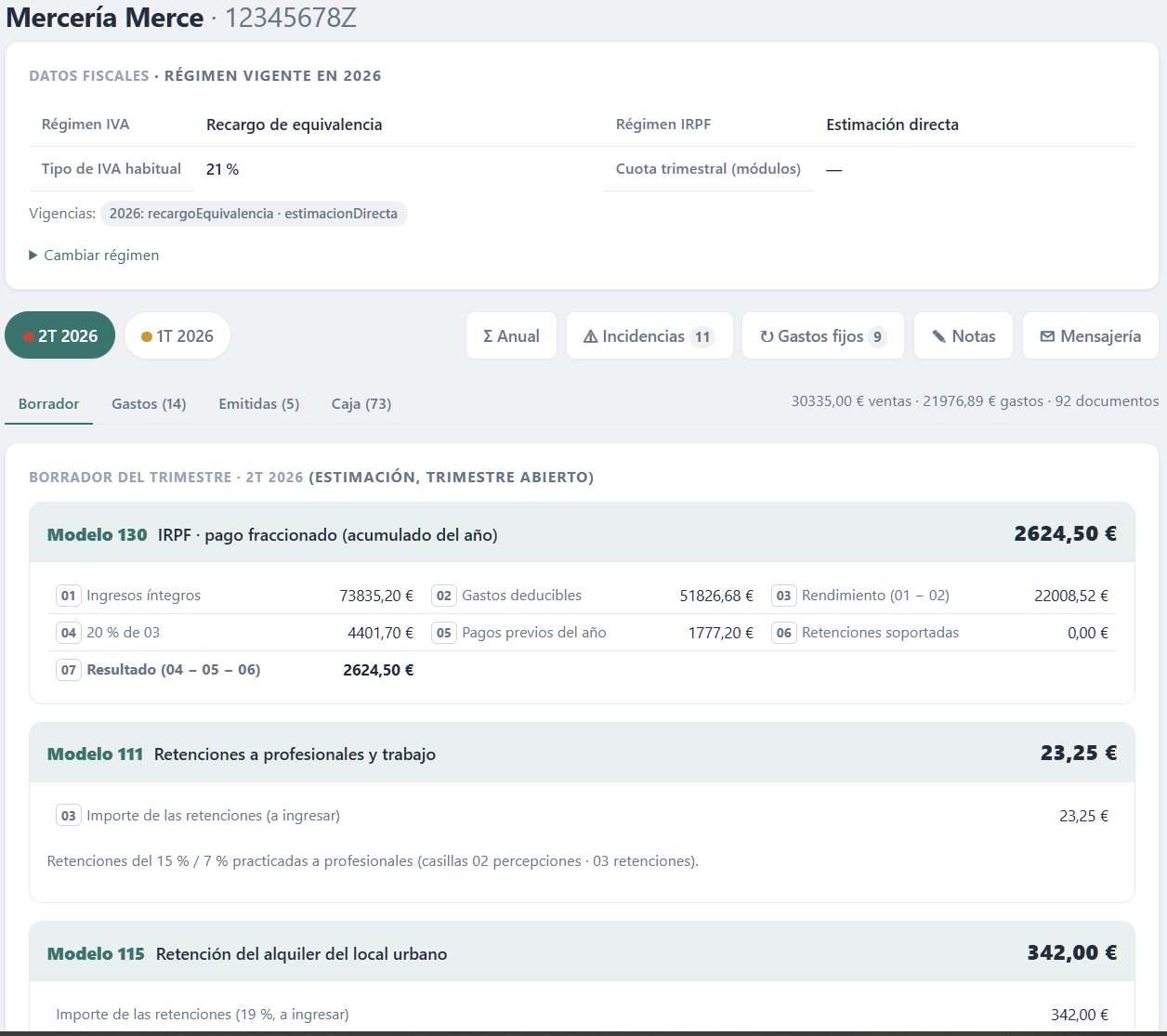Click casilla 05 Pagos previos del año
The image size is (1167, 1036).
534,633
